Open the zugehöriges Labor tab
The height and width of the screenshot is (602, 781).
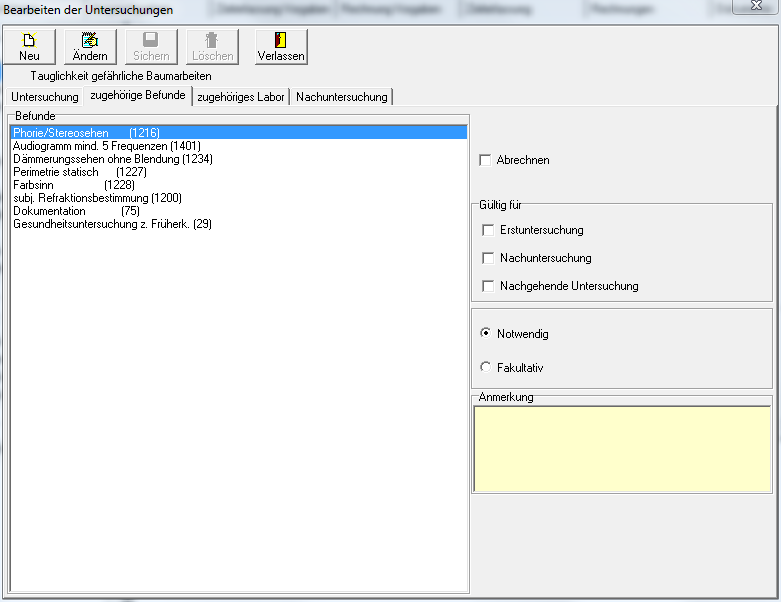[241, 97]
